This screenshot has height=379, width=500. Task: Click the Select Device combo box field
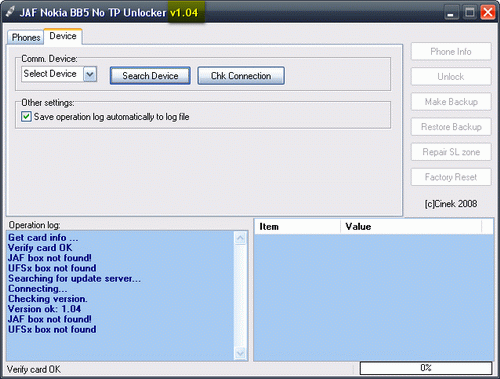click(59, 74)
